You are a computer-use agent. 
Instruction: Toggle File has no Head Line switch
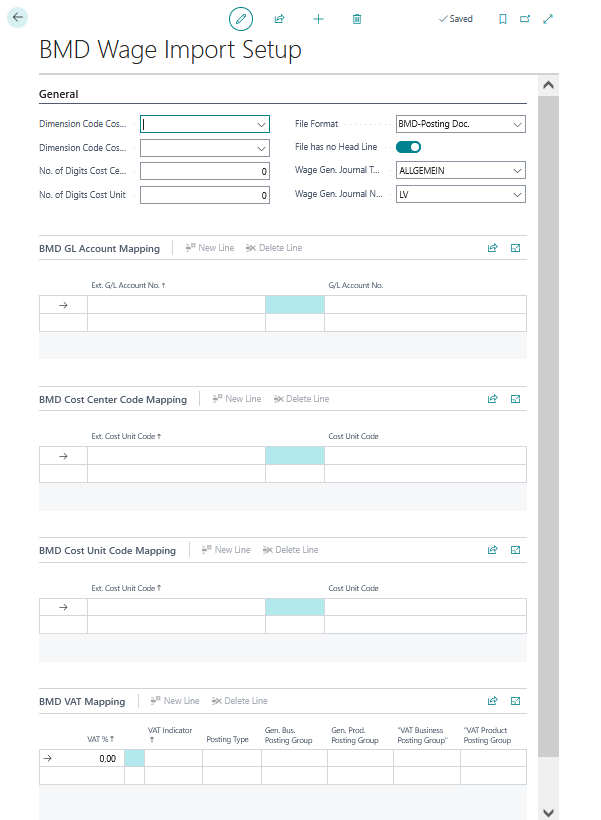pos(408,147)
